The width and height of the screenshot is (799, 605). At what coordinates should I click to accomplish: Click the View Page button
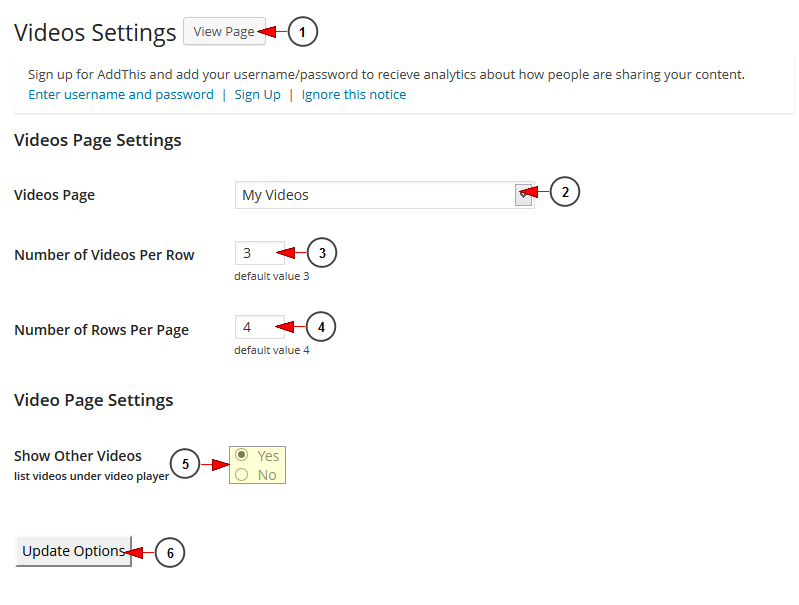tap(224, 32)
